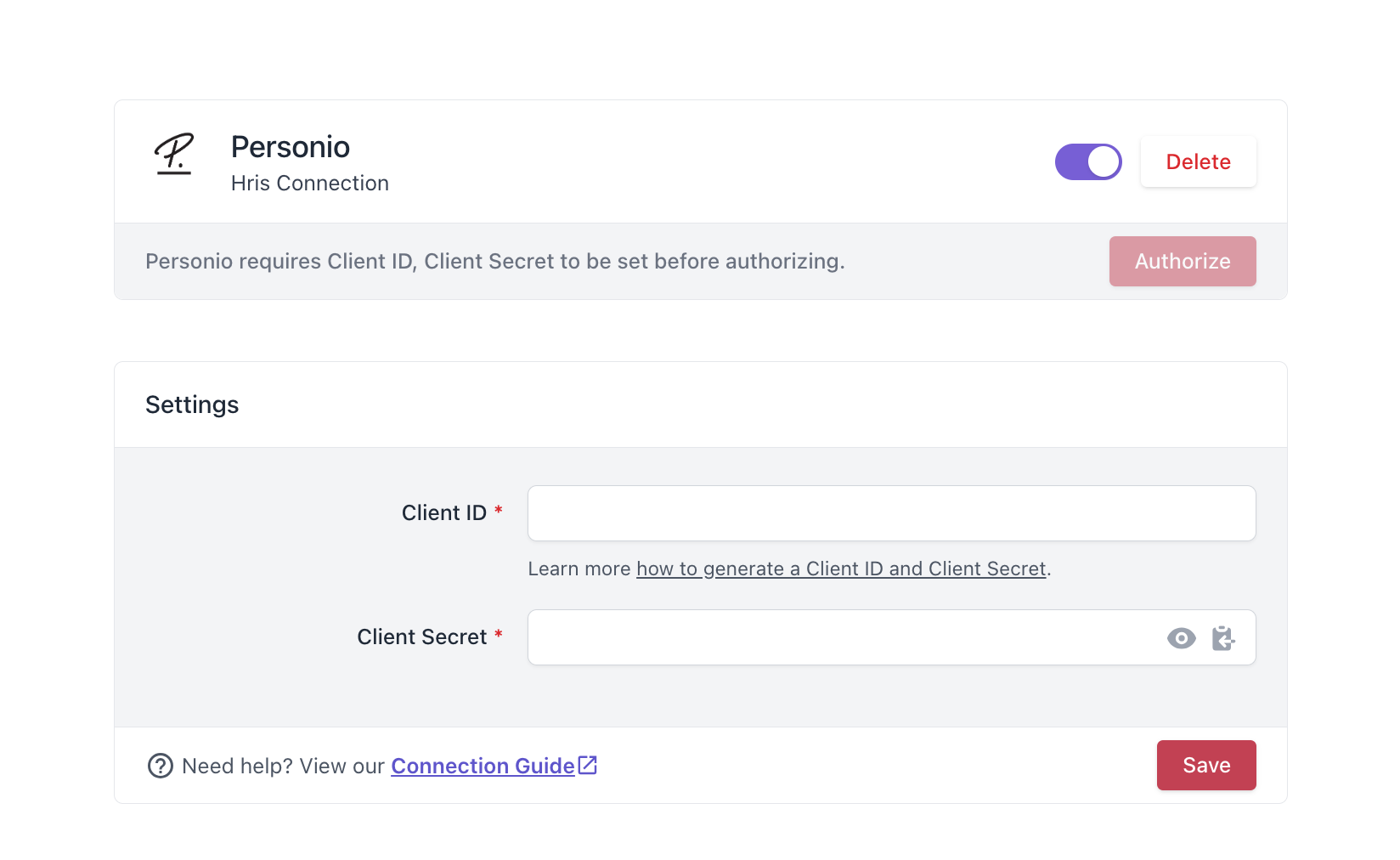Click the 'Client ID' label

tap(443, 512)
